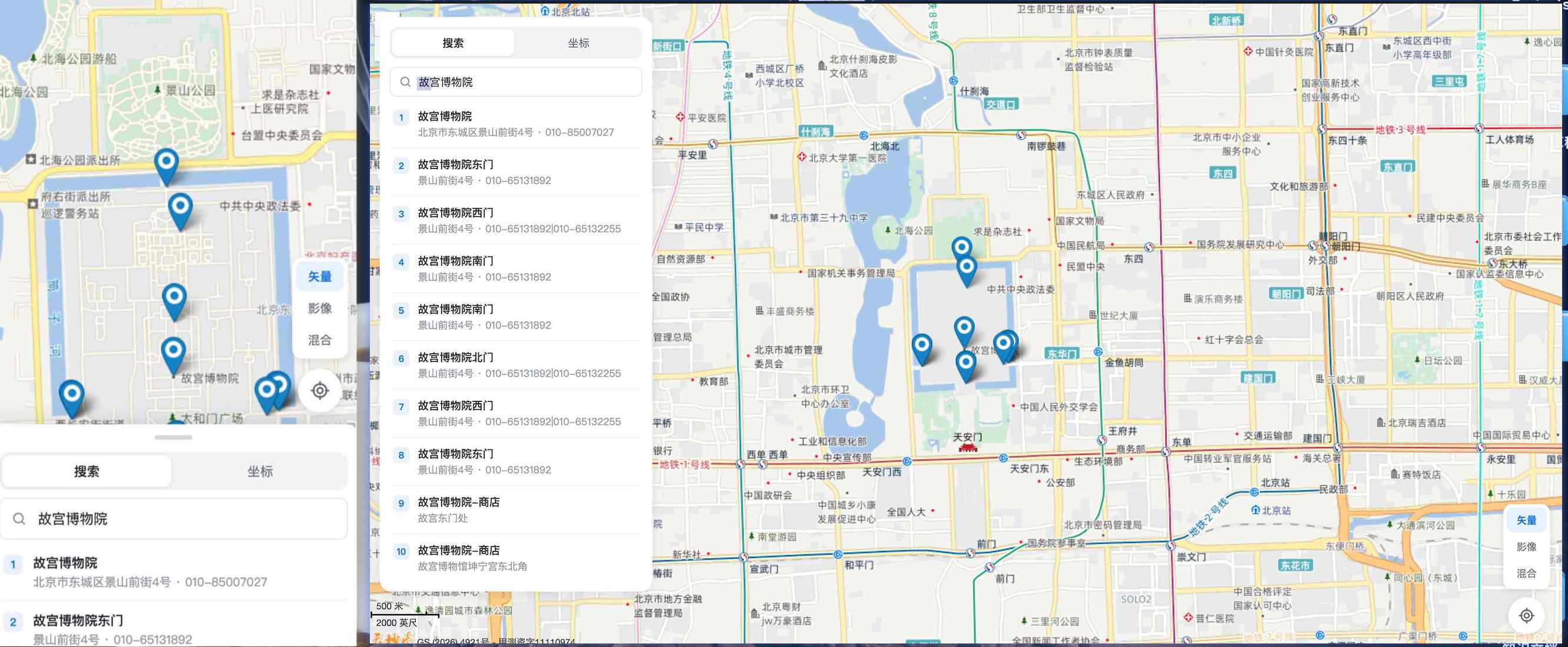The image size is (1568, 647).
Task: Open result 1 故宫博物院 in left list
Action: [174, 572]
